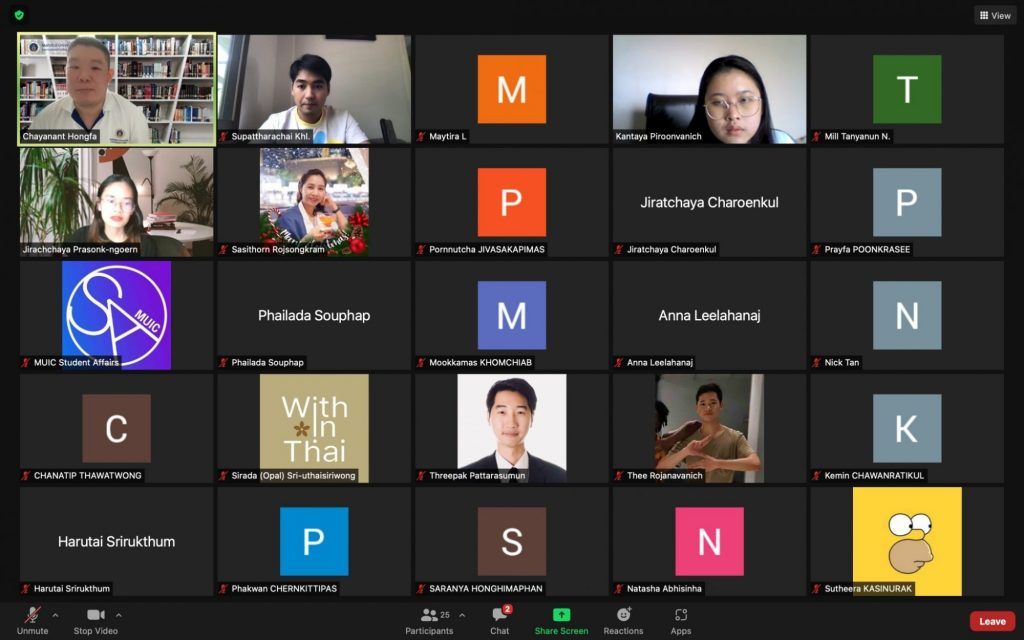The image size is (1024, 640).
Task: Expand the chevron next to Participants
Action: tap(462, 615)
